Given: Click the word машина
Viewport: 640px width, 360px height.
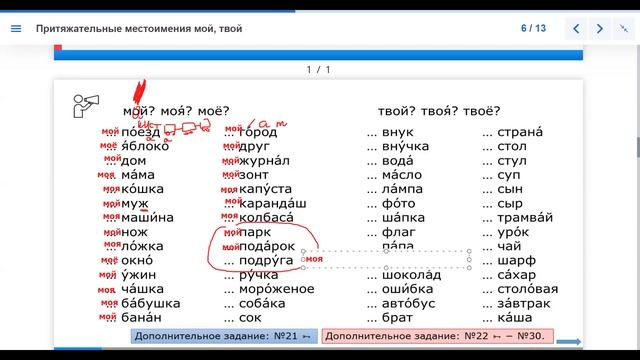Looking at the screenshot, I should point(147,218).
